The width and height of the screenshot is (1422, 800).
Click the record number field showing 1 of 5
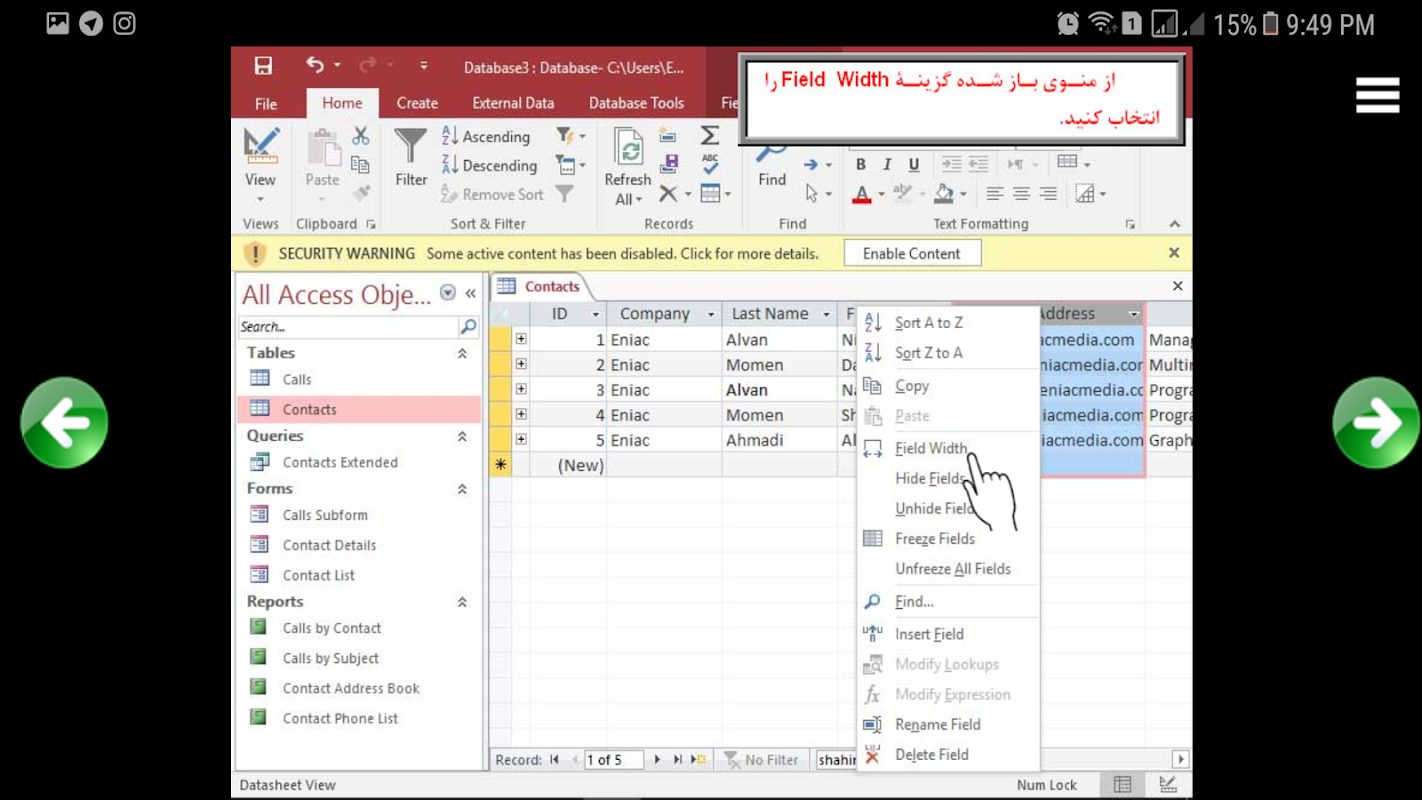point(614,760)
